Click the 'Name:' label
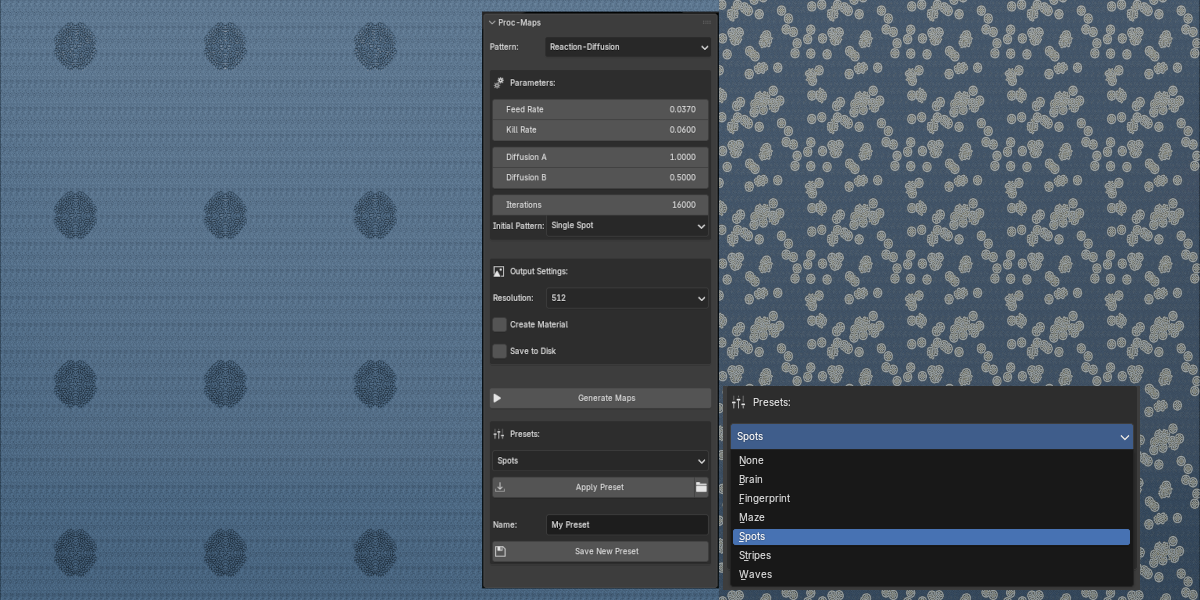This screenshot has width=1200, height=600. [504, 525]
